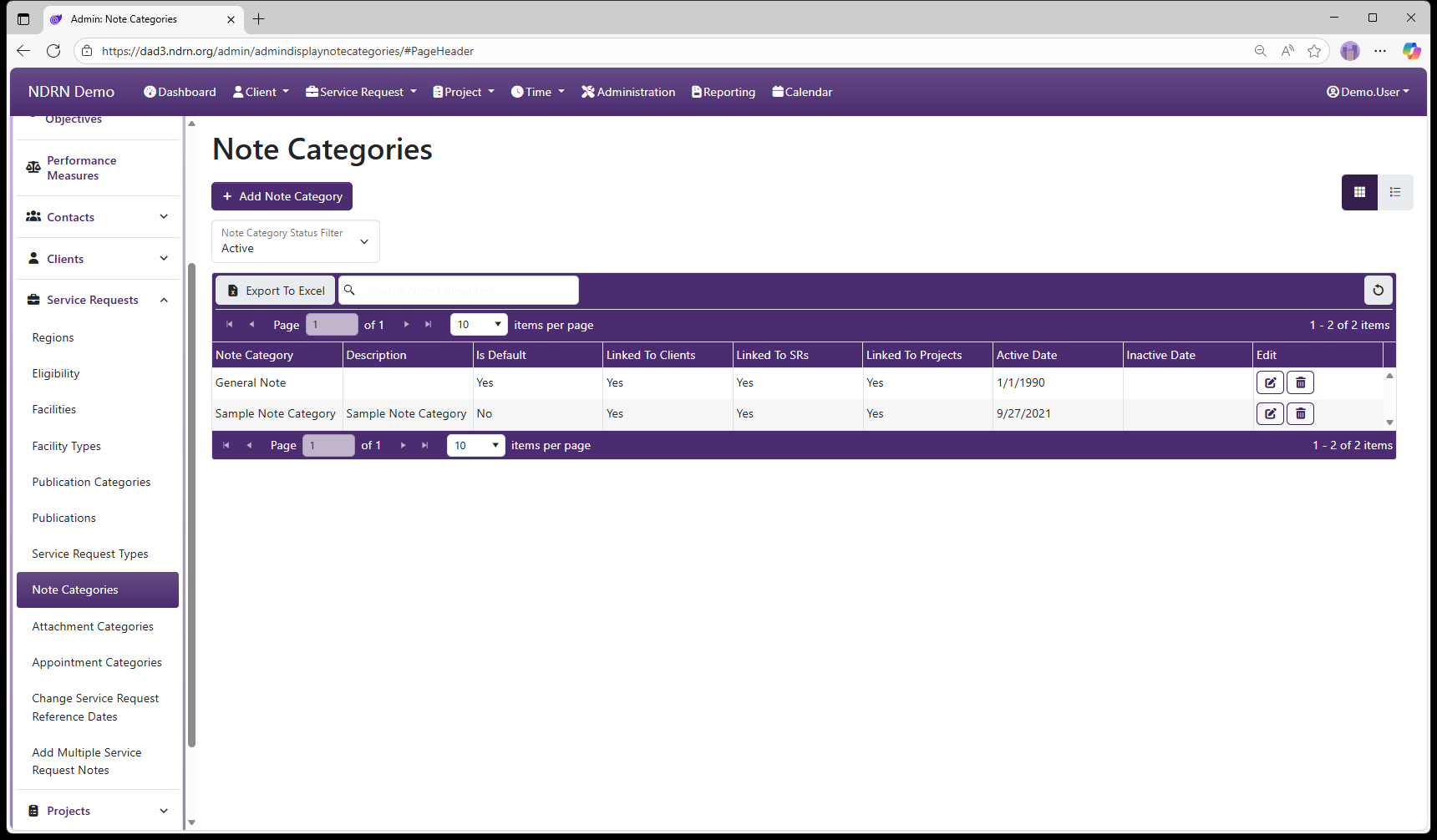The height and width of the screenshot is (840, 1437).
Task: Open Note Category Status Filter dropdown
Action: tap(296, 241)
